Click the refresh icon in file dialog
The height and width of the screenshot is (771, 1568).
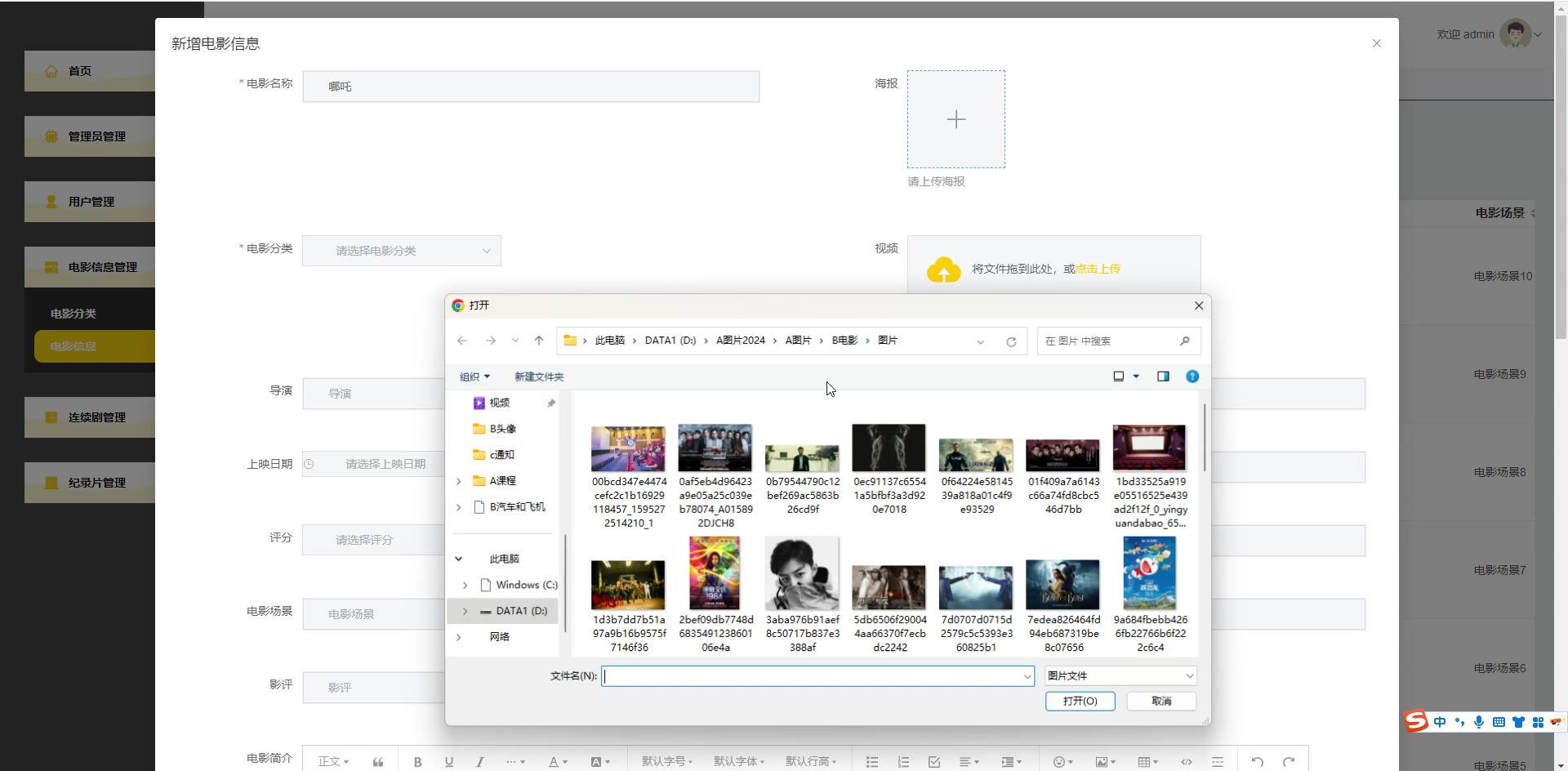point(1011,341)
